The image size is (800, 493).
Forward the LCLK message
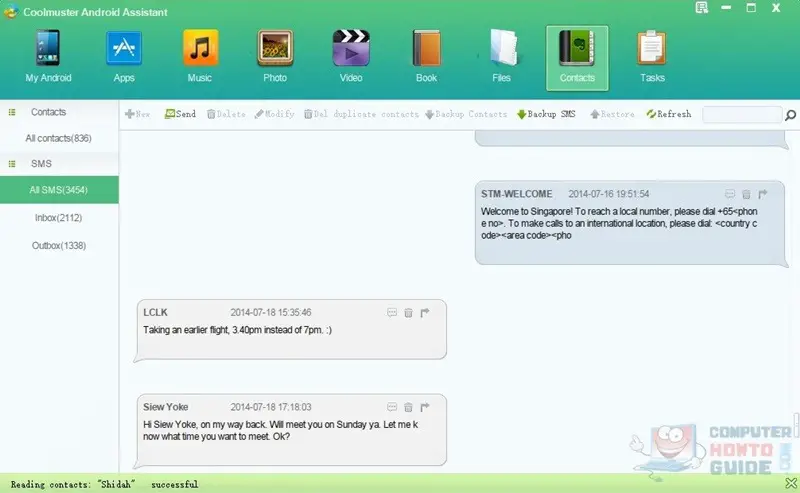424,312
